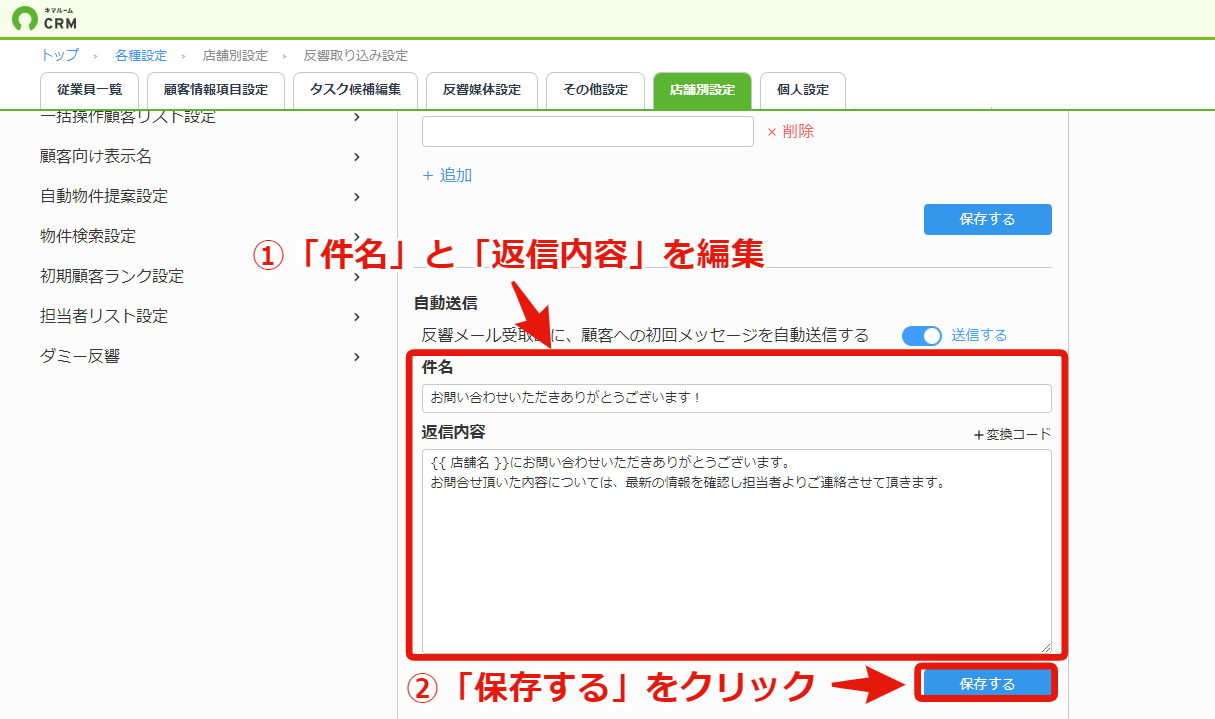The width and height of the screenshot is (1215, 719).
Task: Remove entry with × 削除
Action: [x=790, y=131]
